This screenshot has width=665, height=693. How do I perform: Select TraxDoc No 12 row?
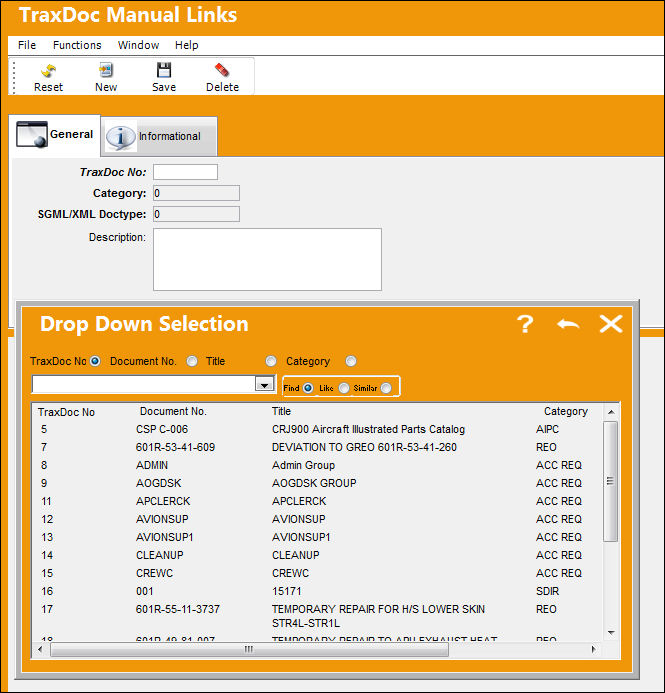click(x=317, y=519)
